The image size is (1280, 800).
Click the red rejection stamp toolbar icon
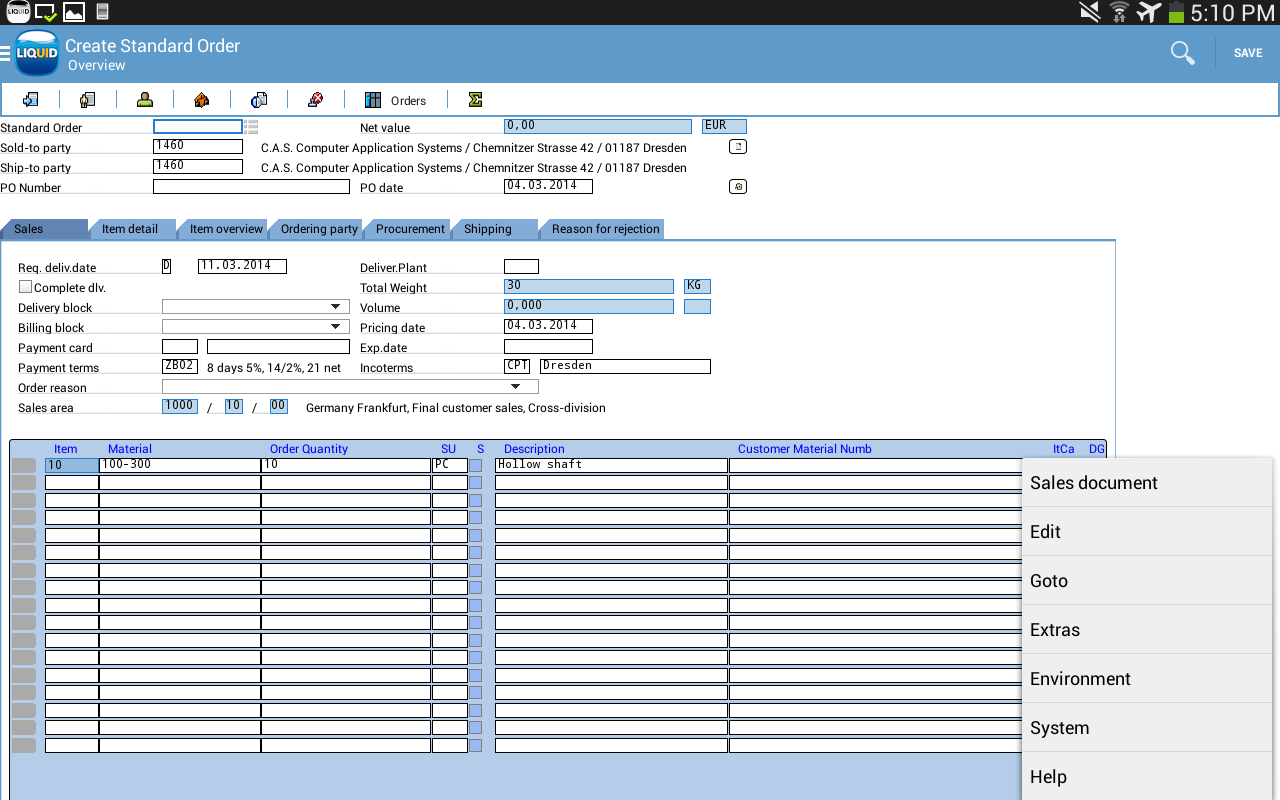[316, 100]
